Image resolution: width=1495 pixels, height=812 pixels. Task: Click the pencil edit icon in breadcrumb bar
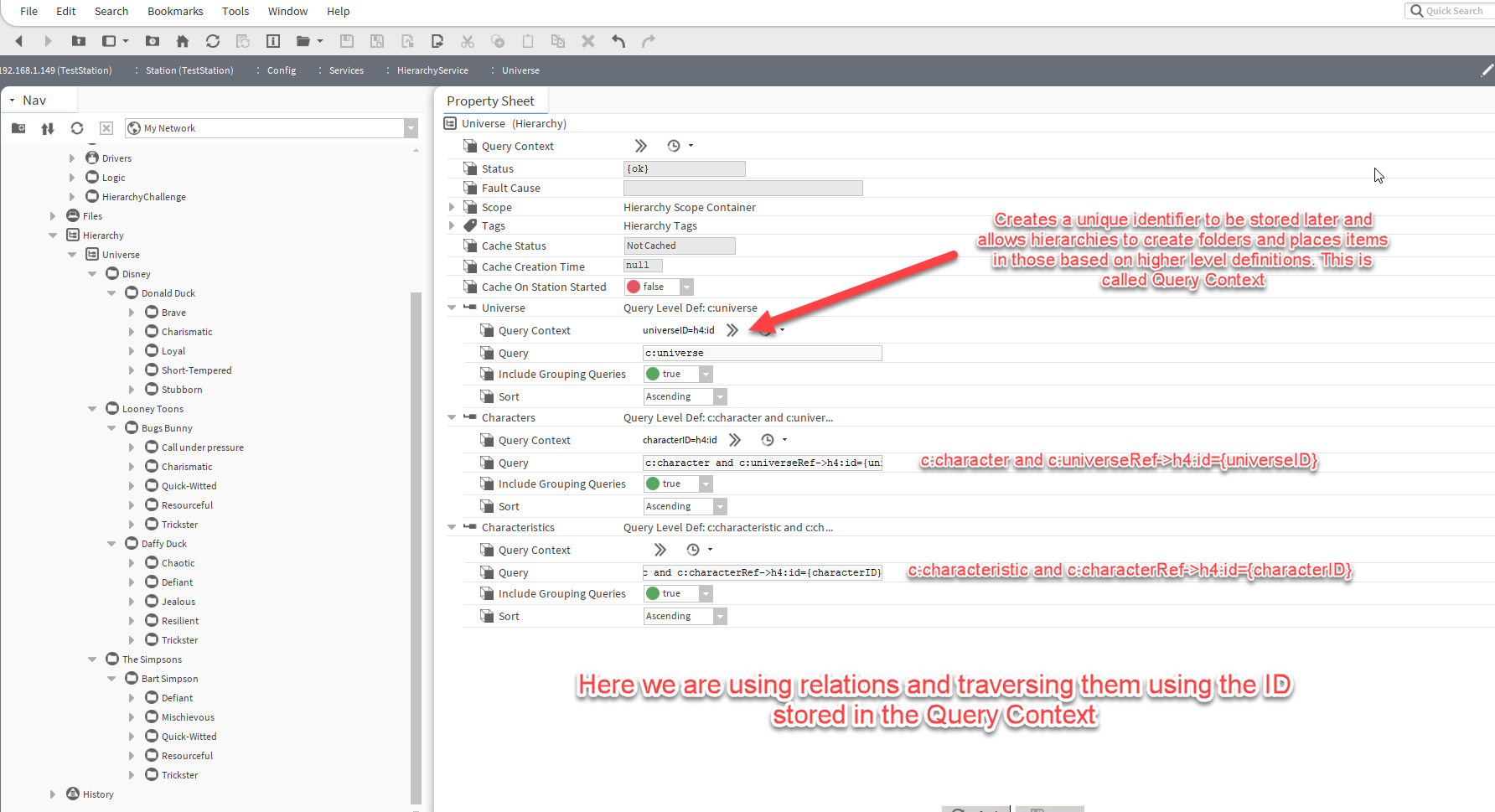[x=1487, y=70]
